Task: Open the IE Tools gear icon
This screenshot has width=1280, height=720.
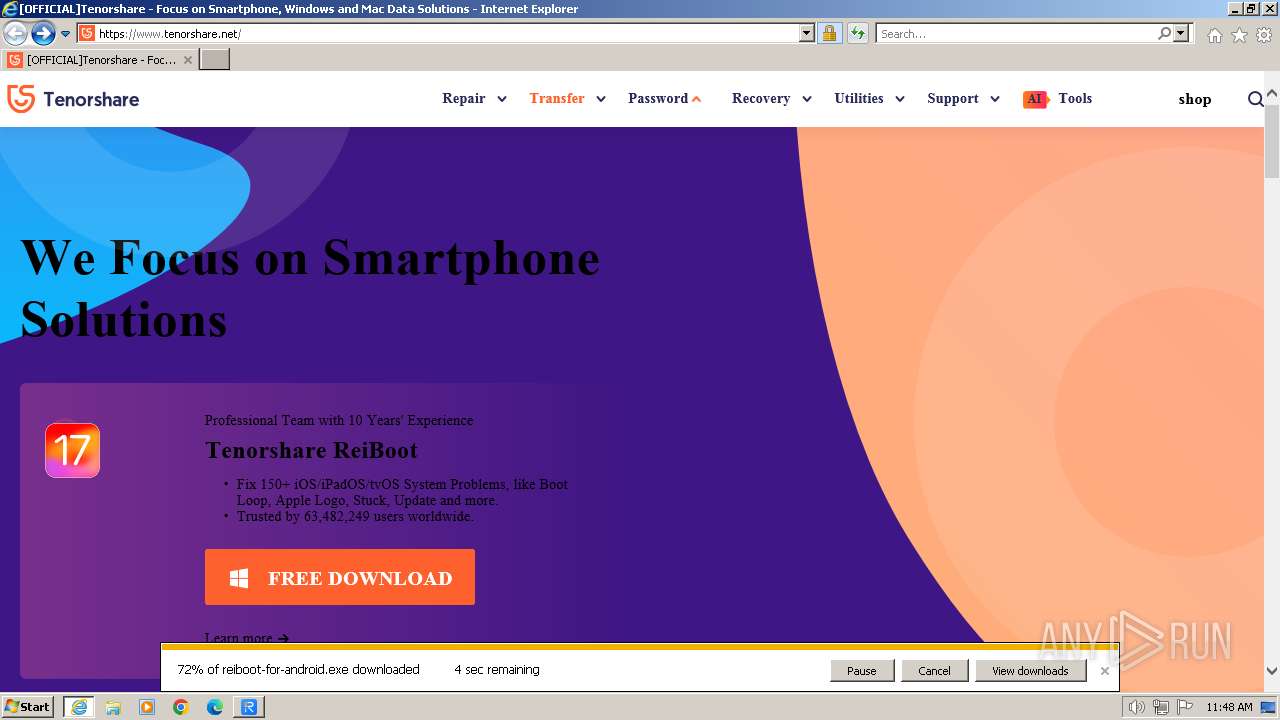Action: pyautogui.click(x=1264, y=35)
